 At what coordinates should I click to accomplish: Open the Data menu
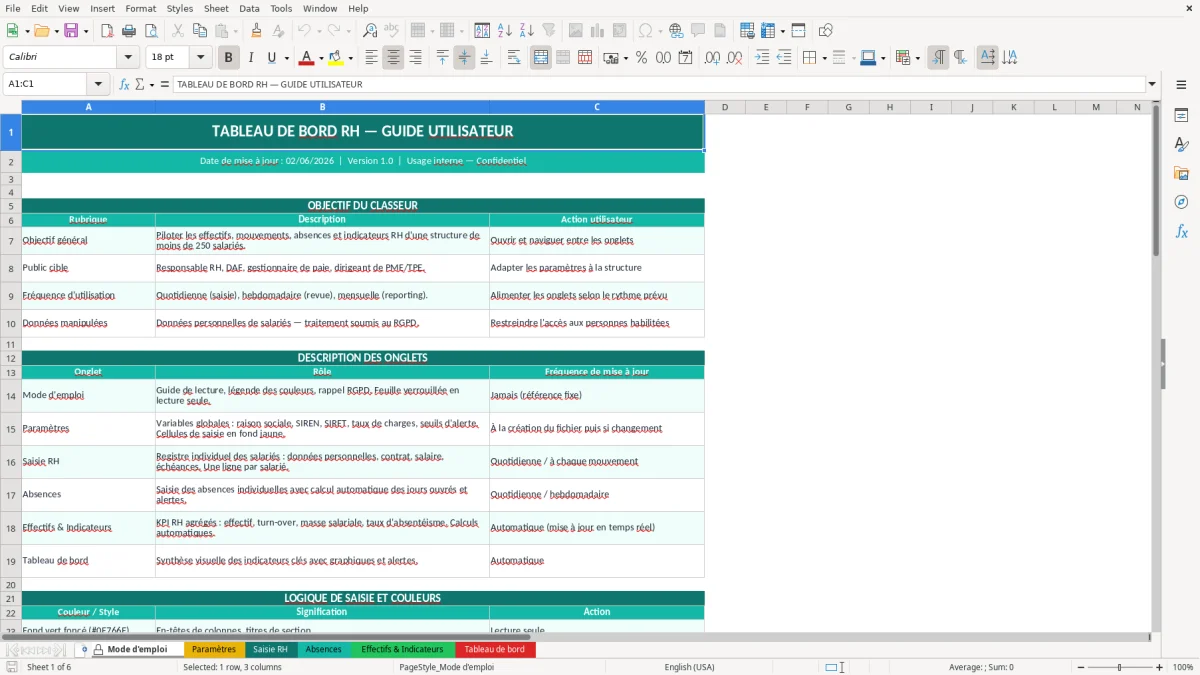(x=249, y=8)
